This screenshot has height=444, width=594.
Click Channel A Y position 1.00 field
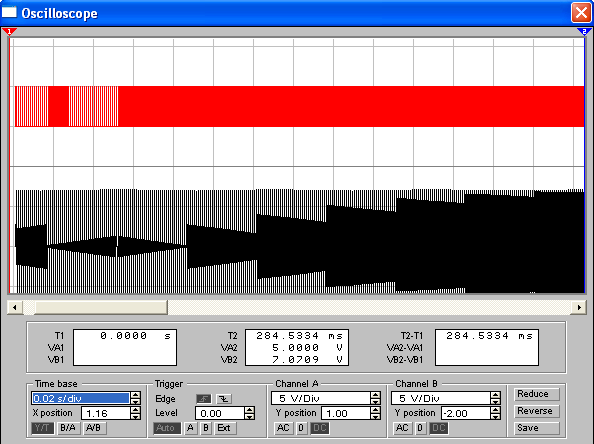click(x=345, y=413)
